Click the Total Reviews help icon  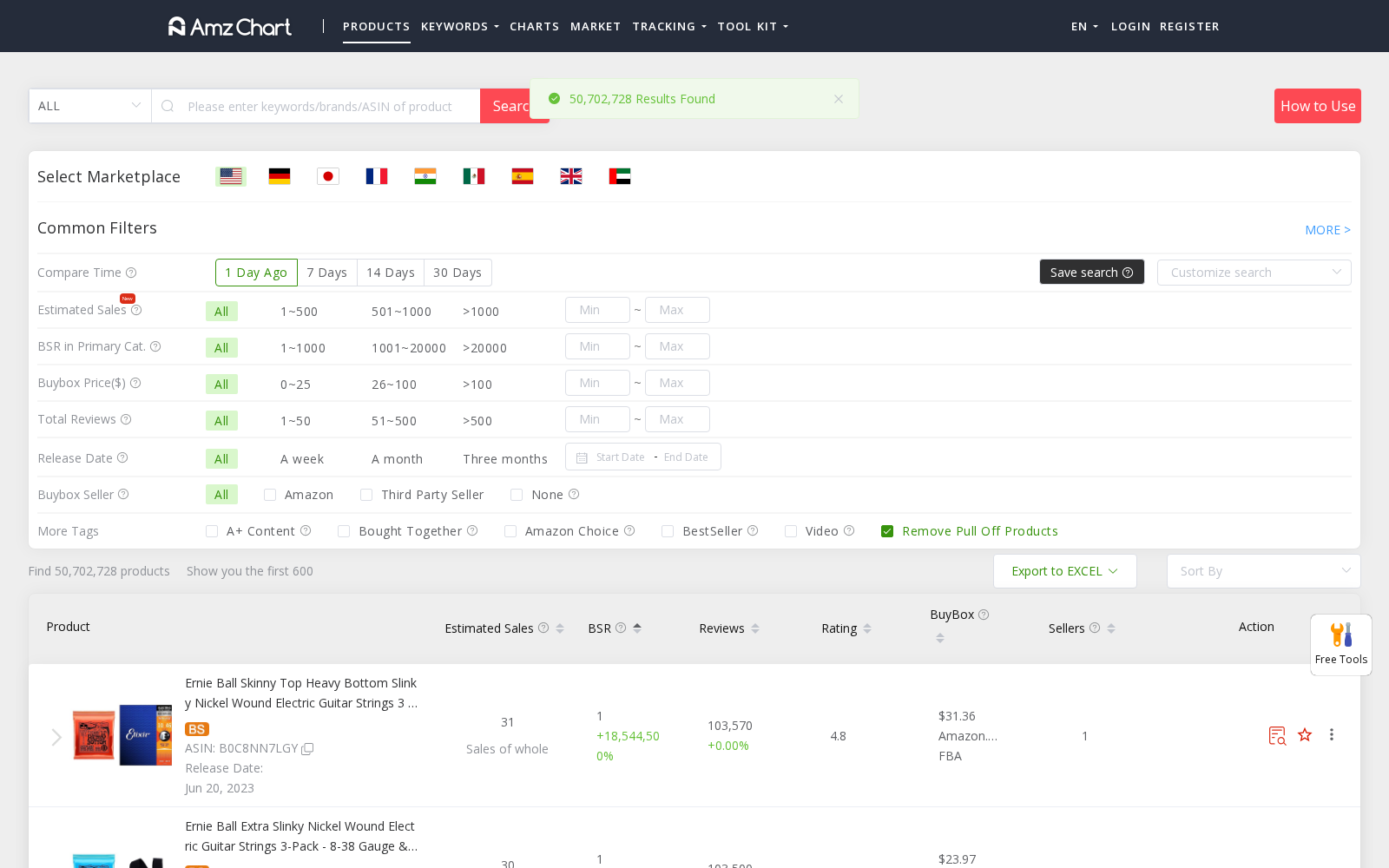[x=126, y=419]
